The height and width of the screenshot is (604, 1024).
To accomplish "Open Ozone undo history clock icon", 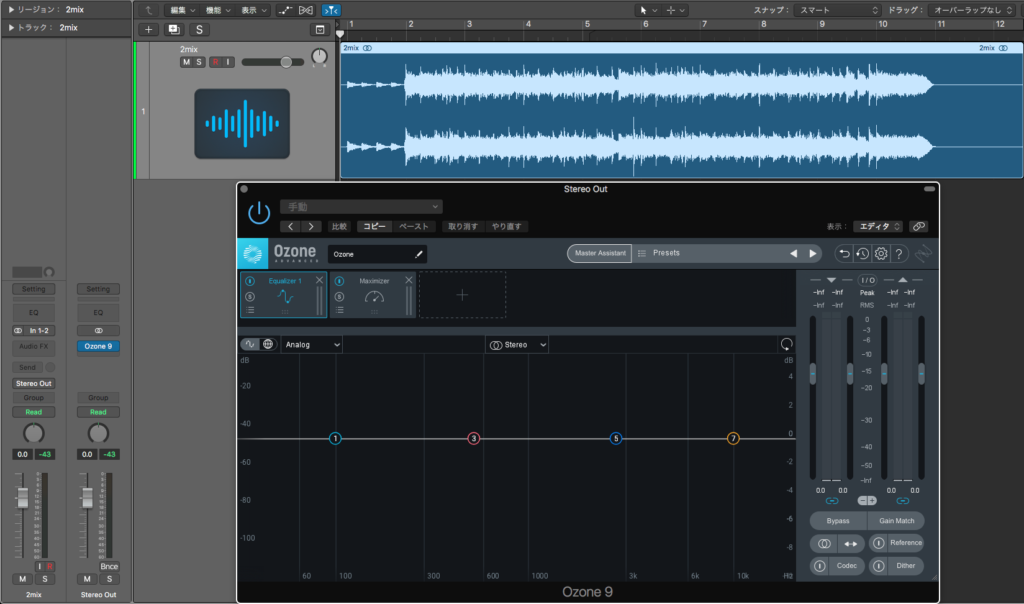I will (x=862, y=253).
